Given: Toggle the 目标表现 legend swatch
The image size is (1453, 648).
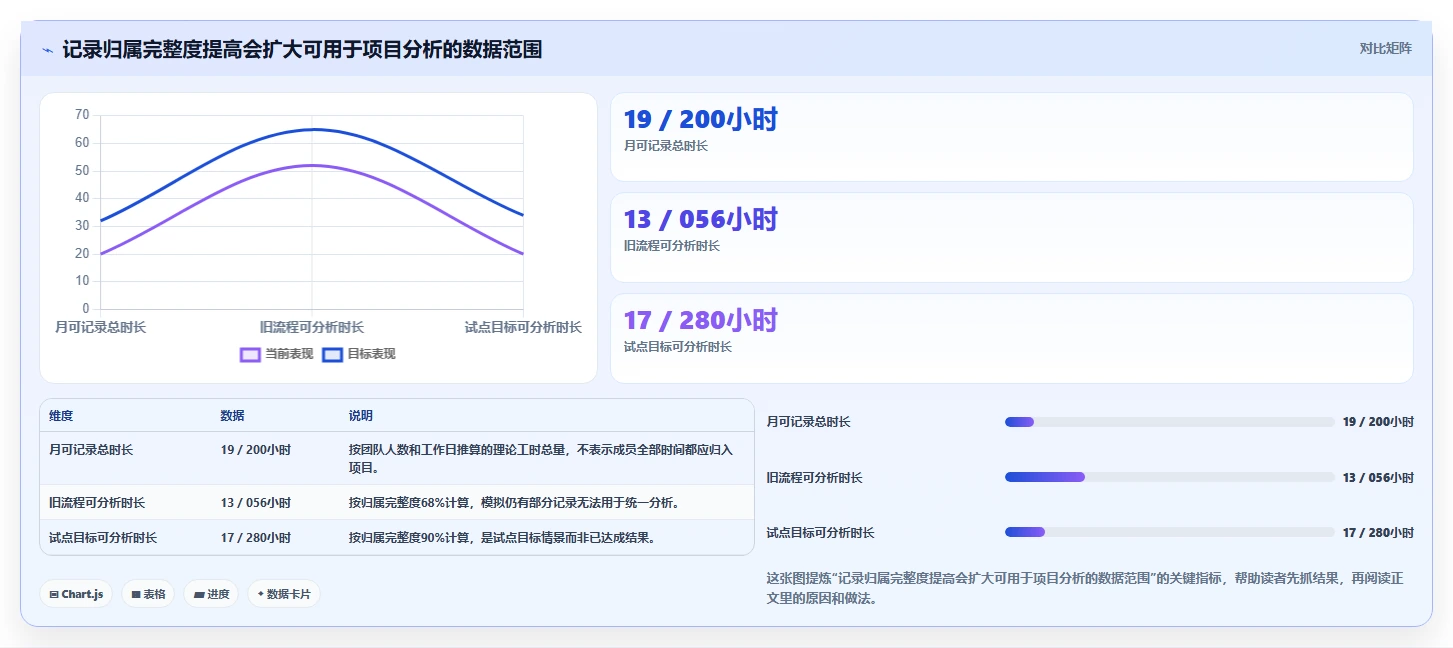Looking at the screenshot, I should coord(332,354).
